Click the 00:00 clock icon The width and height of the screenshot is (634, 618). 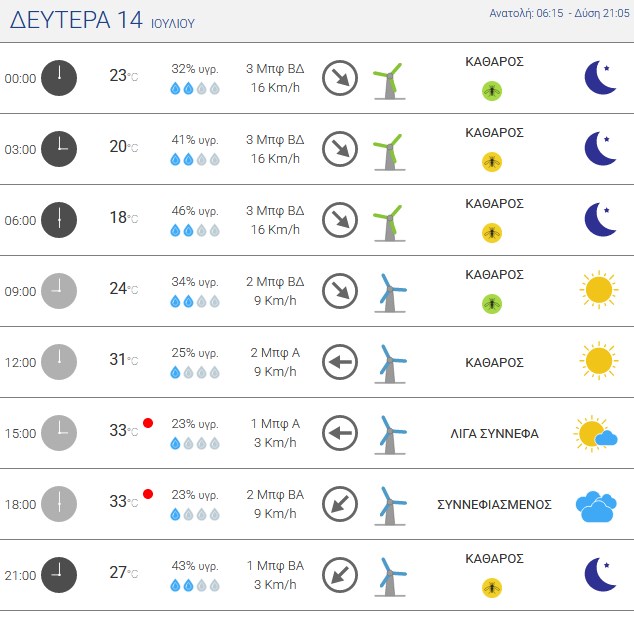pyautogui.click(x=59, y=78)
